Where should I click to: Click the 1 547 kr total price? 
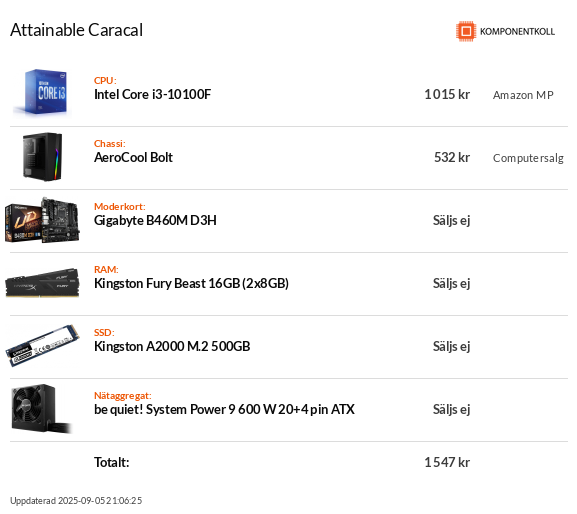pos(447,462)
